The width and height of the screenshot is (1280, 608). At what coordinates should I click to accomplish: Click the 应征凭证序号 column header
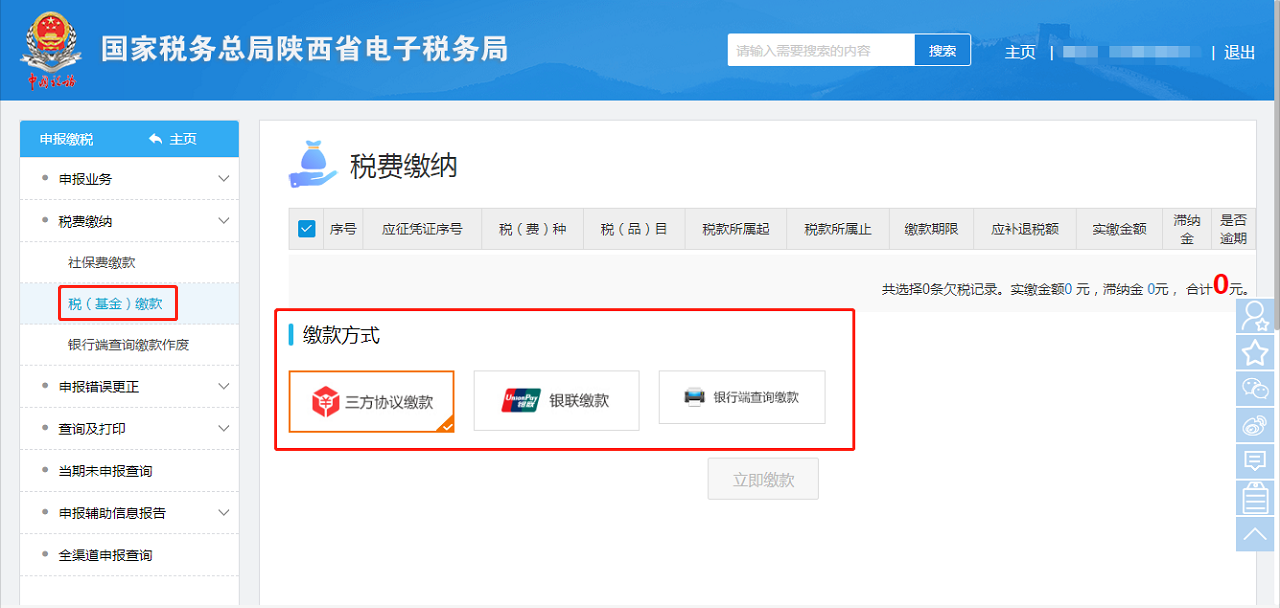coord(422,229)
